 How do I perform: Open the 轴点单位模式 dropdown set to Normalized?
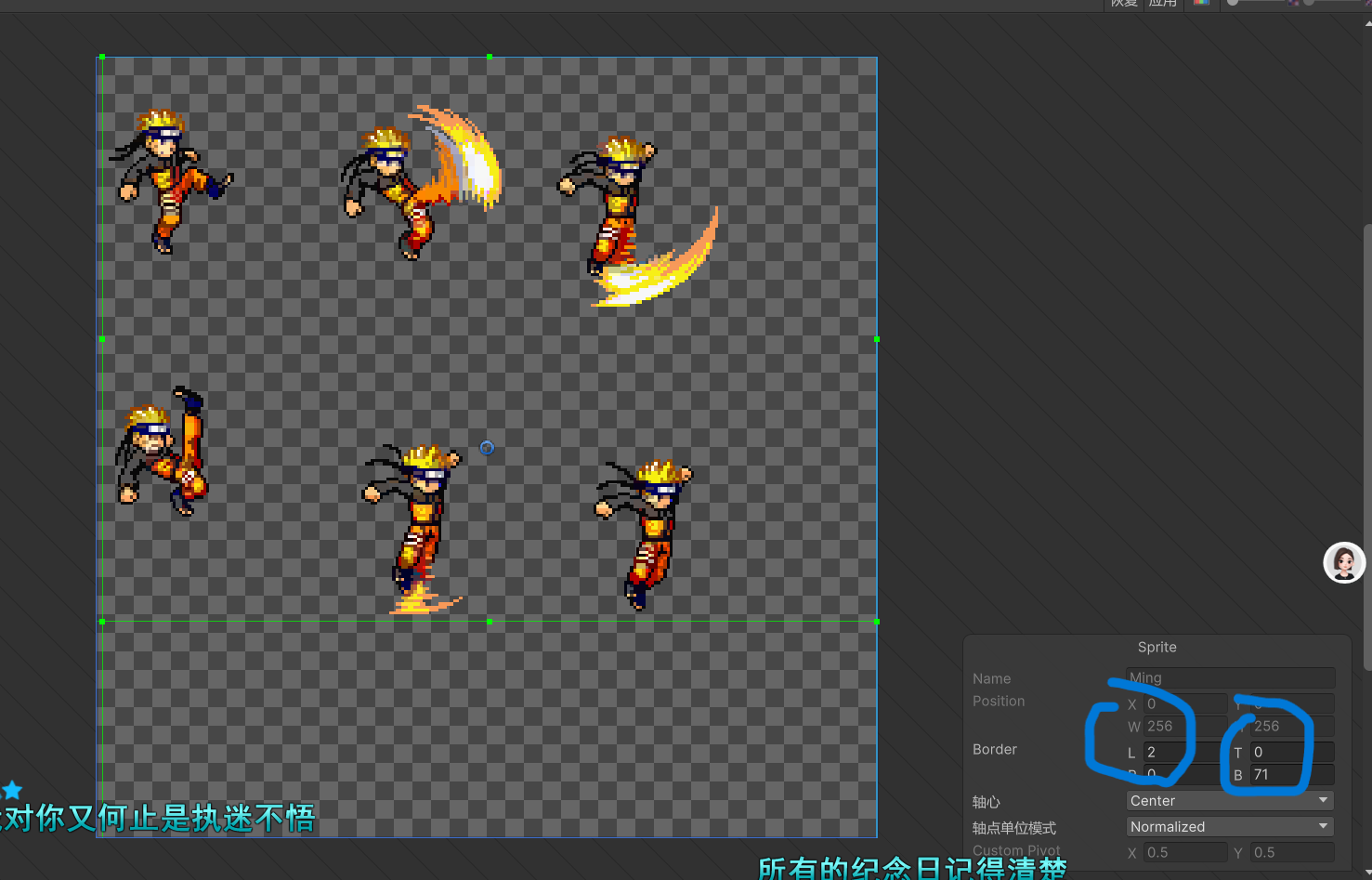[x=1230, y=827]
